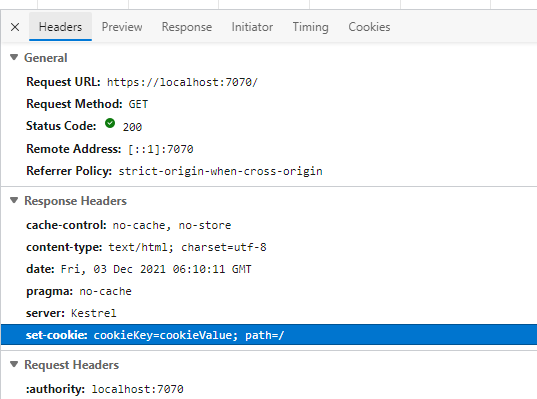Viewport: 537px width, 399px height.
Task: Collapse the Request Headers section triangle
Action: (14, 364)
